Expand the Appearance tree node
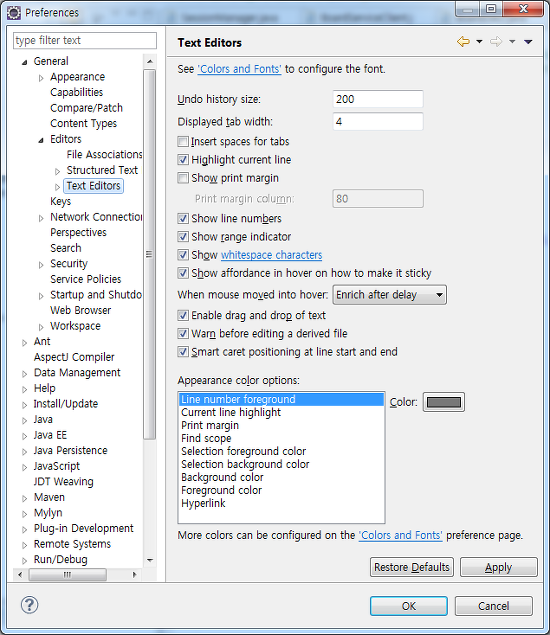This screenshot has width=550, height=635. [41, 78]
